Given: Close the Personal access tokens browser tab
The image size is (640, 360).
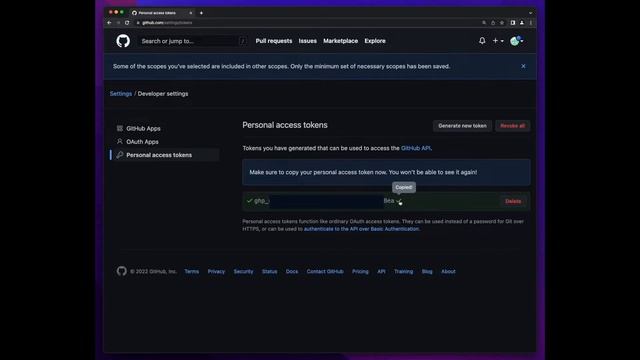Looking at the screenshot, I should [191, 13].
